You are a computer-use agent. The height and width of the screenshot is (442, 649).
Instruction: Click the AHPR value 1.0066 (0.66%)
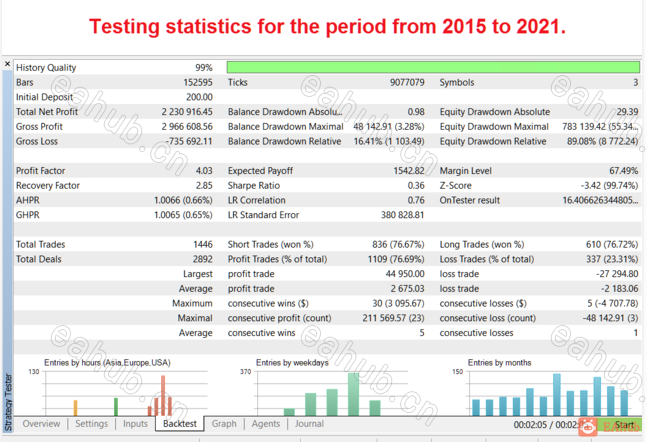click(x=183, y=200)
